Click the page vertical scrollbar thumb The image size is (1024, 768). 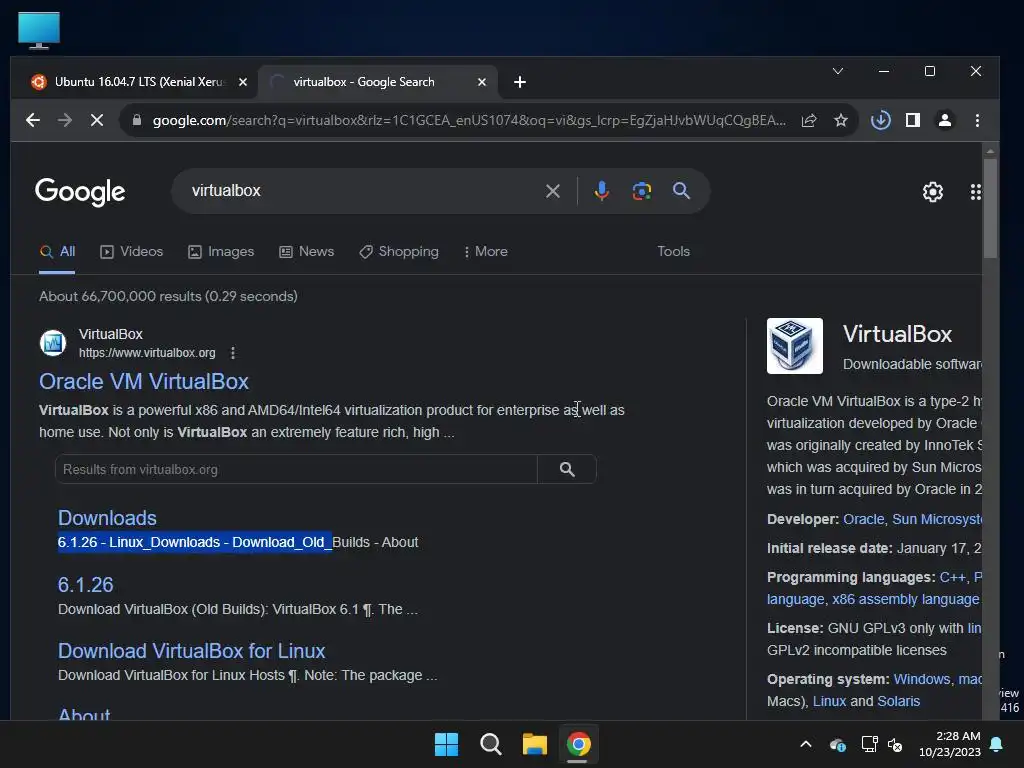[x=990, y=208]
